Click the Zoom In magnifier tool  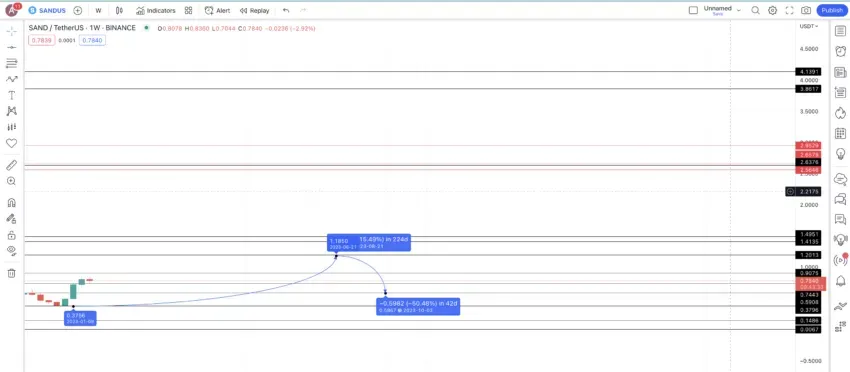[x=11, y=181]
